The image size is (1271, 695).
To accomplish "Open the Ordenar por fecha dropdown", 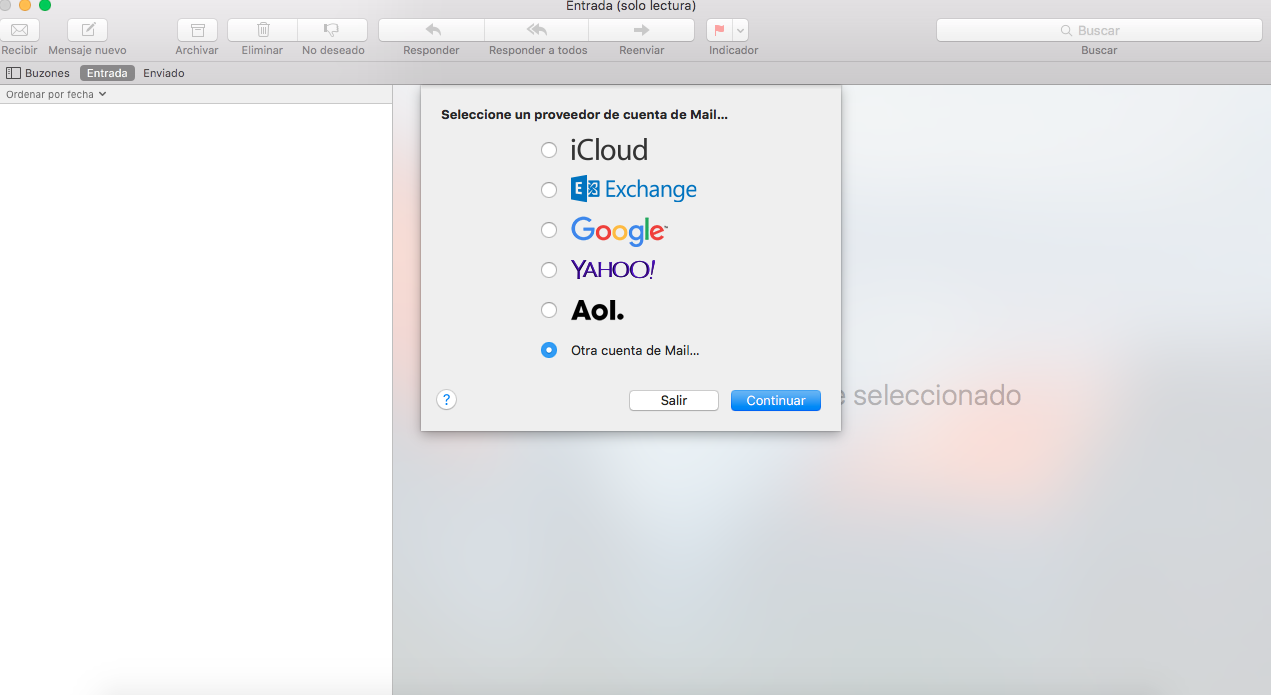I will pyautogui.click(x=56, y=94).
